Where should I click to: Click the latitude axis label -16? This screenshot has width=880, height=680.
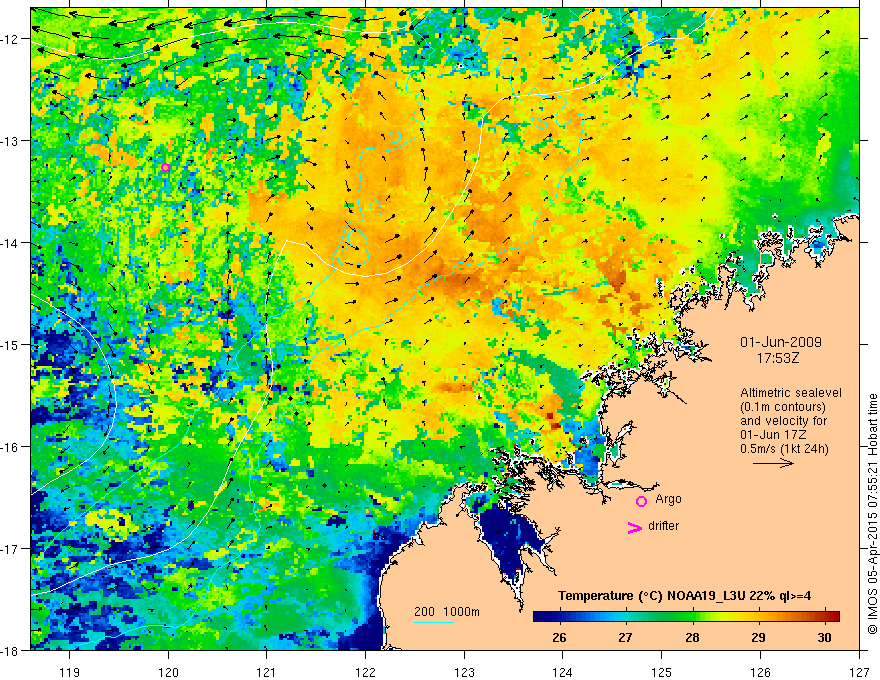pyautogui.click(x=11, y=447)
